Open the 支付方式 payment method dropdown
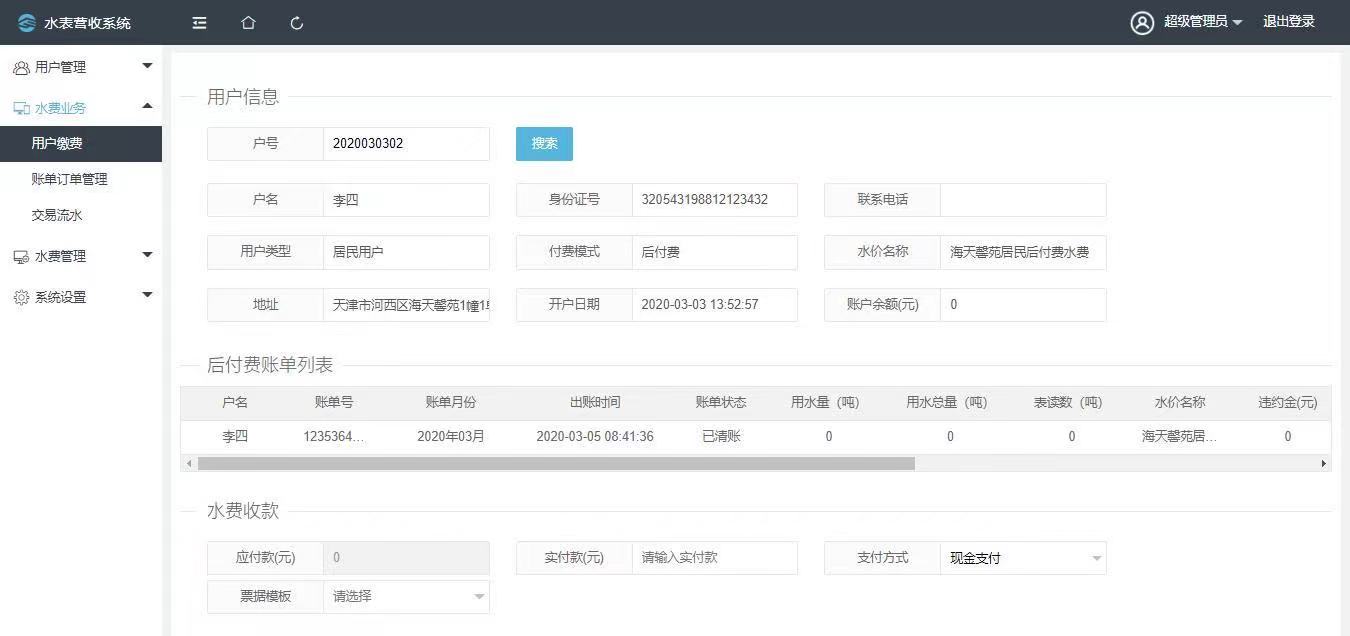Image resolution: width=1350 pixels, height=636 pixels. tap(1020, 558)
